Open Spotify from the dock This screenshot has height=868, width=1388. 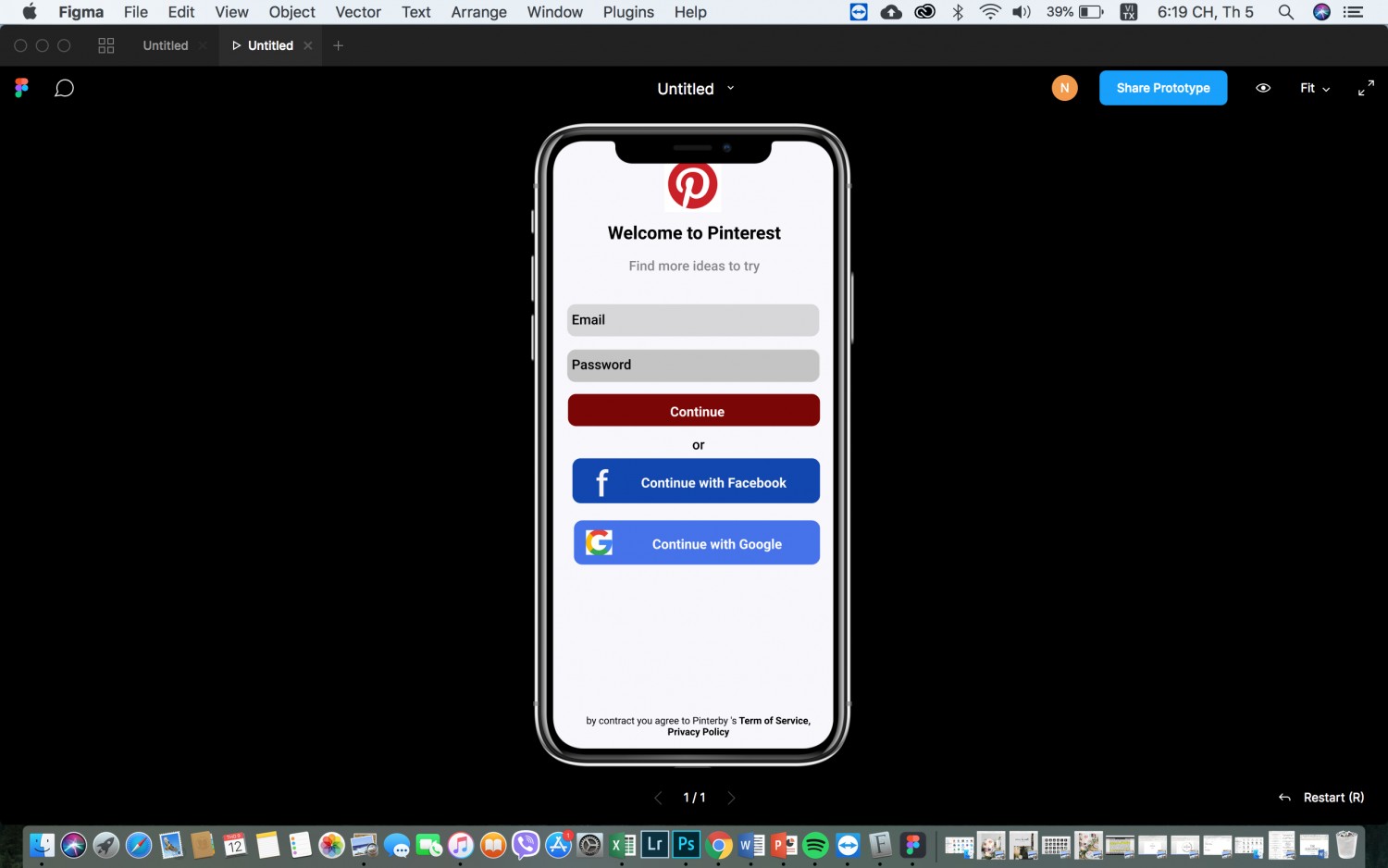(815, 845)
